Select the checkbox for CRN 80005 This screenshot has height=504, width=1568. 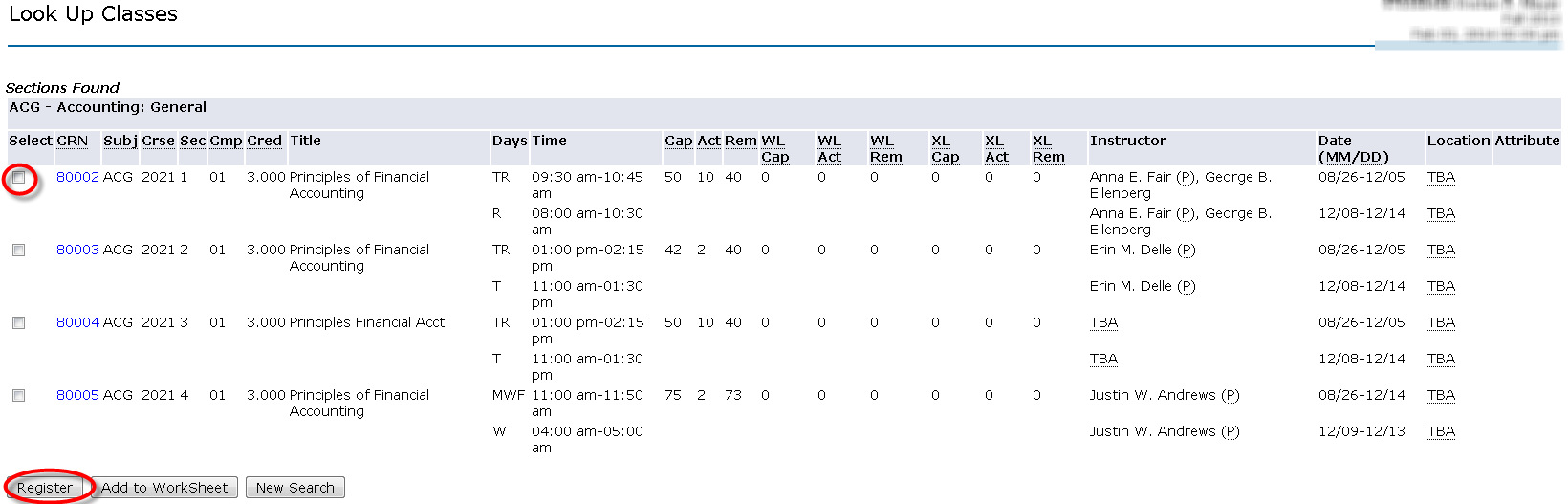click(x=18, y=396)
